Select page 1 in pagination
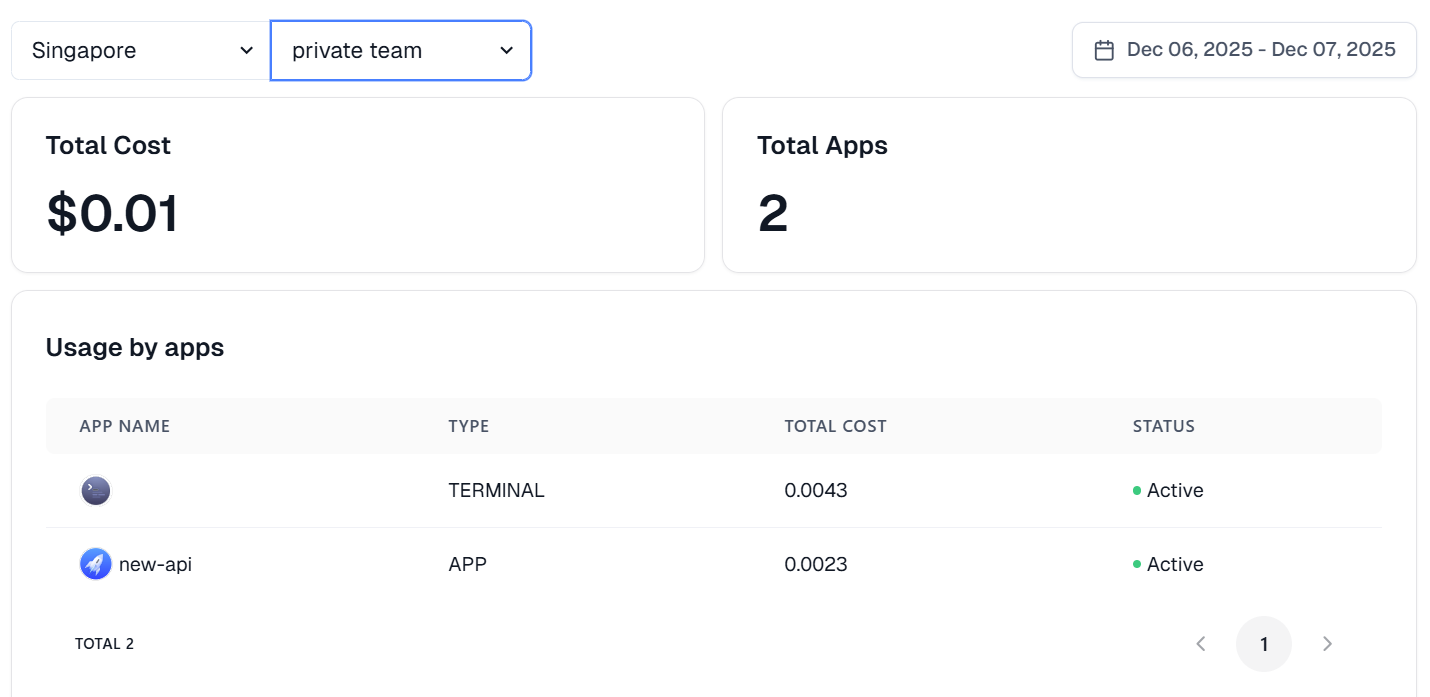The height and width of the screenshot is (697, 1430). pyautogui.click(x=1264, y=644)
